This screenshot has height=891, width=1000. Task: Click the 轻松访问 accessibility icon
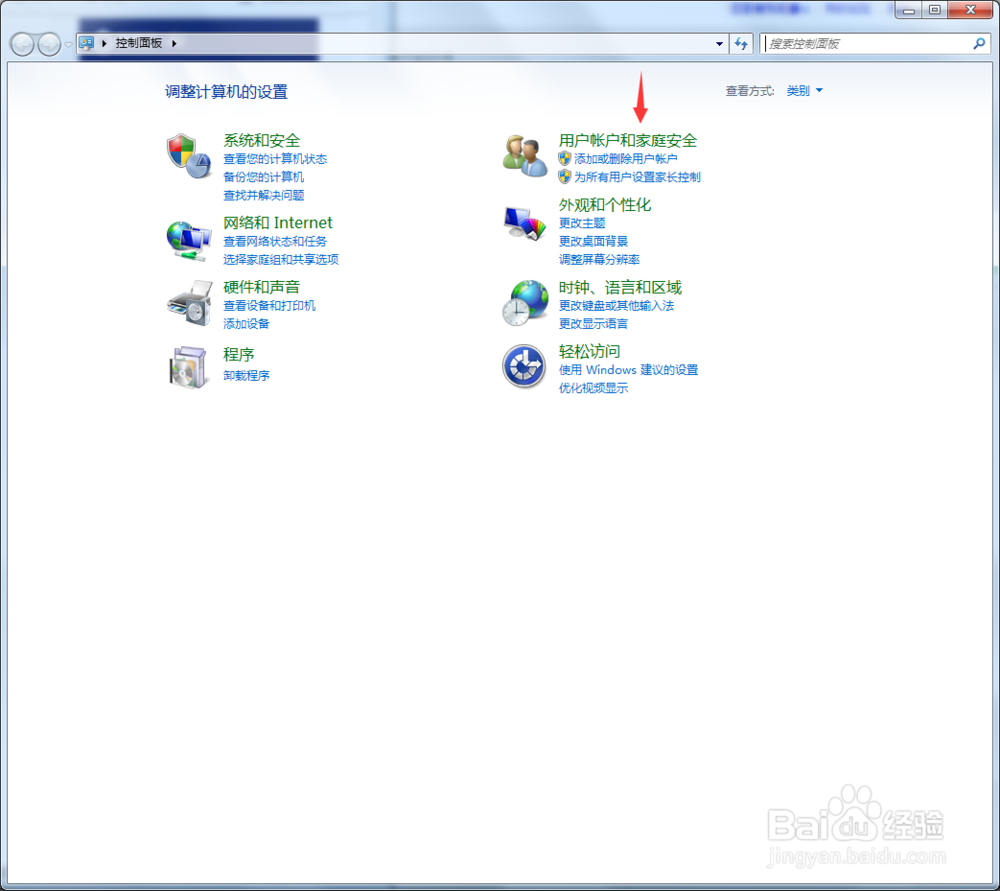pos(523,366)
